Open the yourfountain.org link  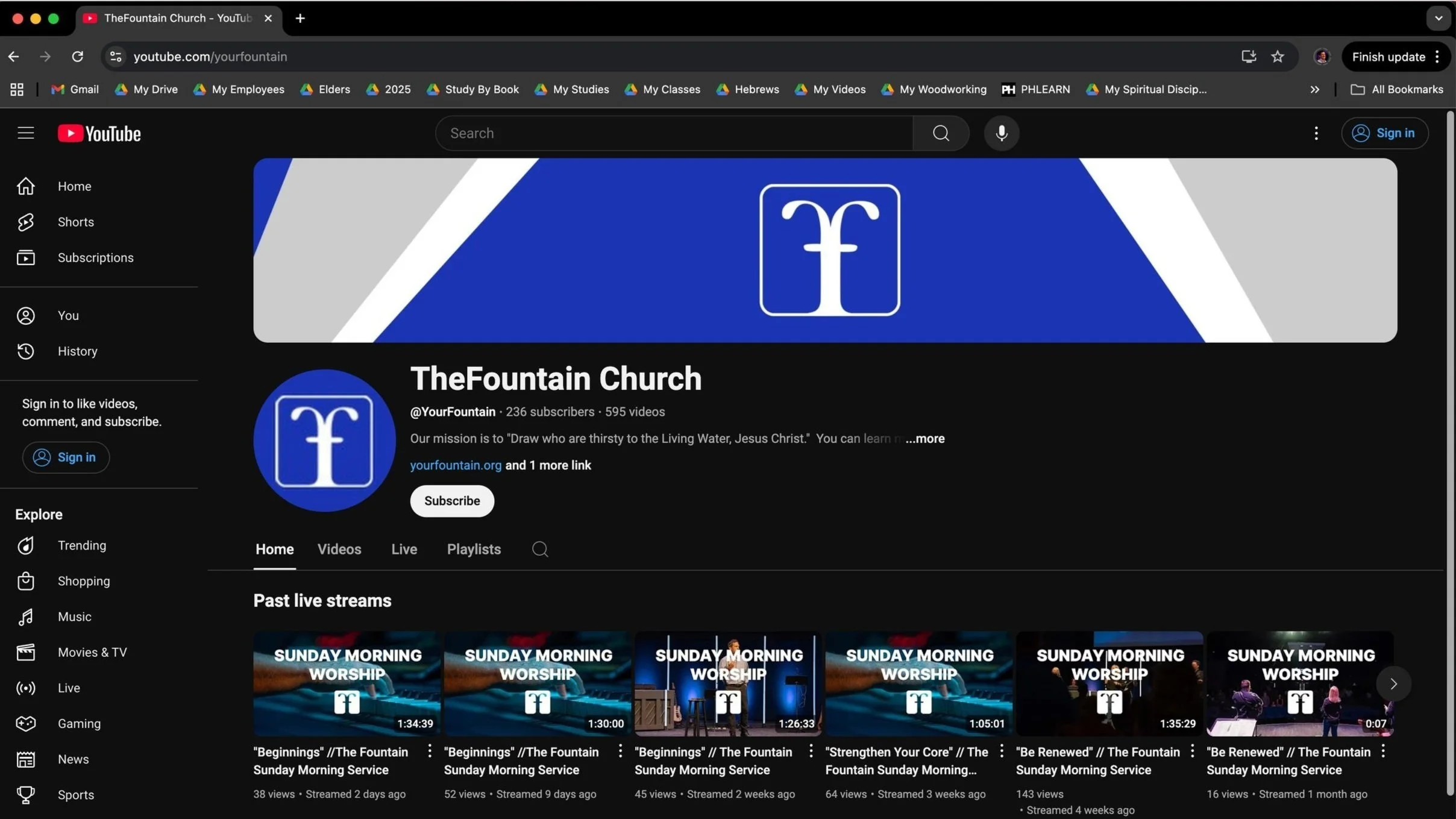click(456, 465)
